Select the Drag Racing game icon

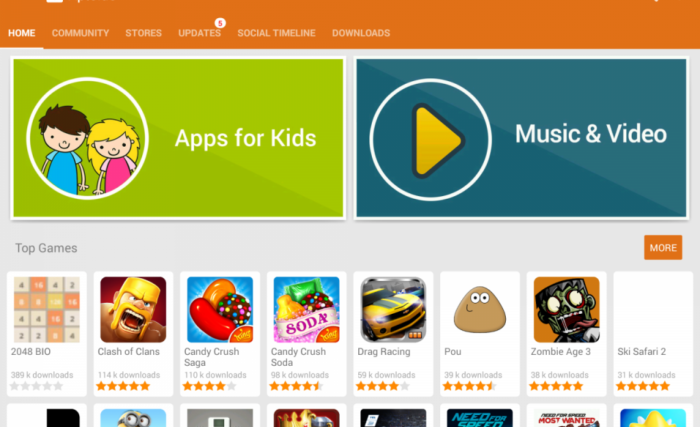(393, 310)
